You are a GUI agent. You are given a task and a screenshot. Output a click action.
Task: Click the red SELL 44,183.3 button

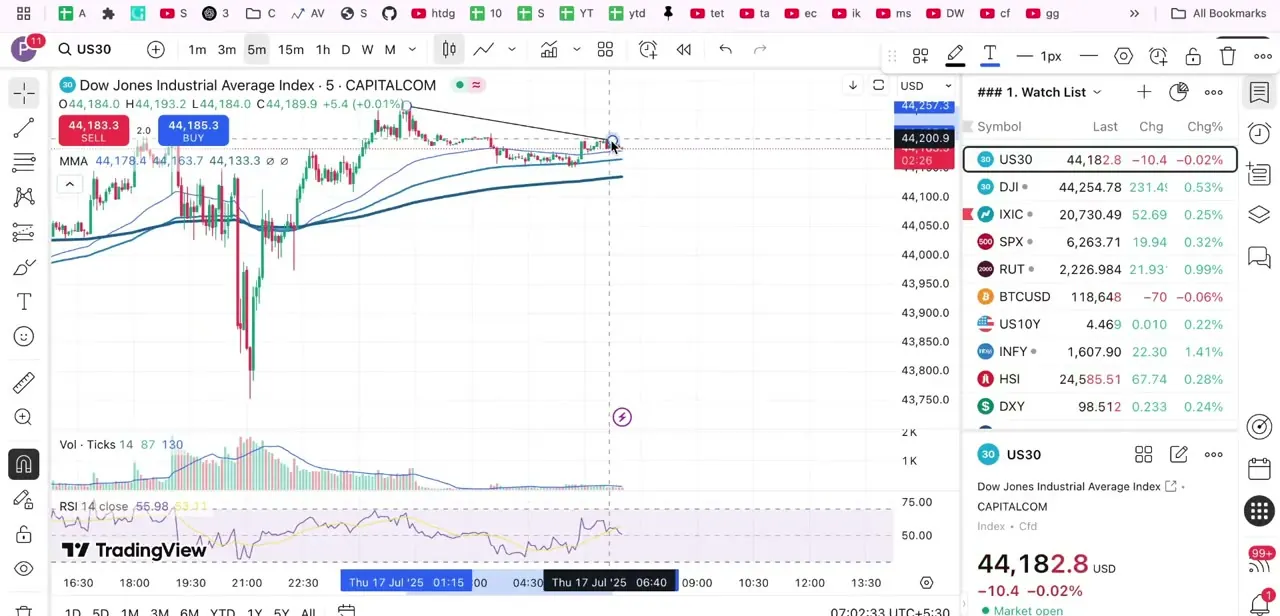(93, 130)
